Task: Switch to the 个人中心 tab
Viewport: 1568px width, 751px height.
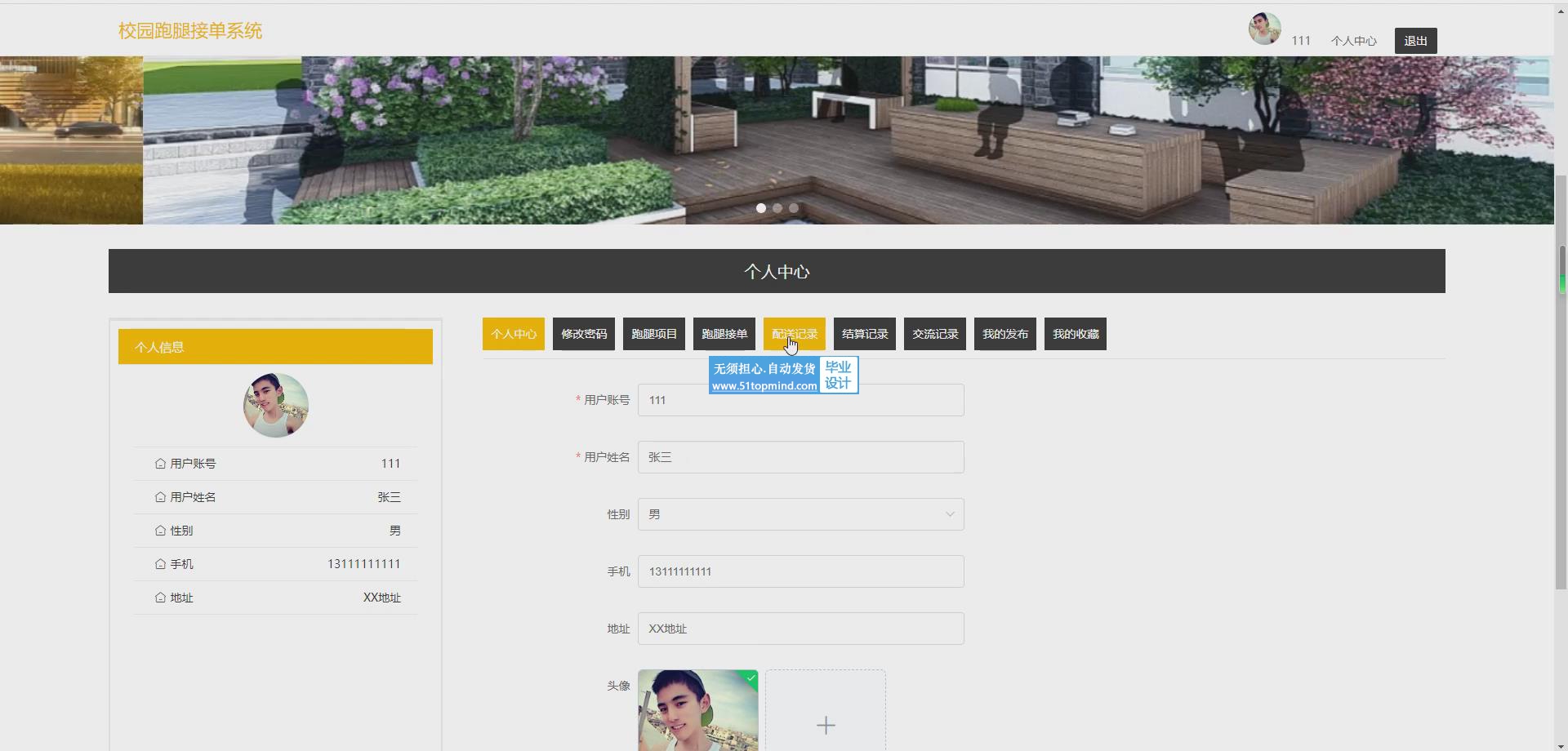Action: [x=514, y=334]
